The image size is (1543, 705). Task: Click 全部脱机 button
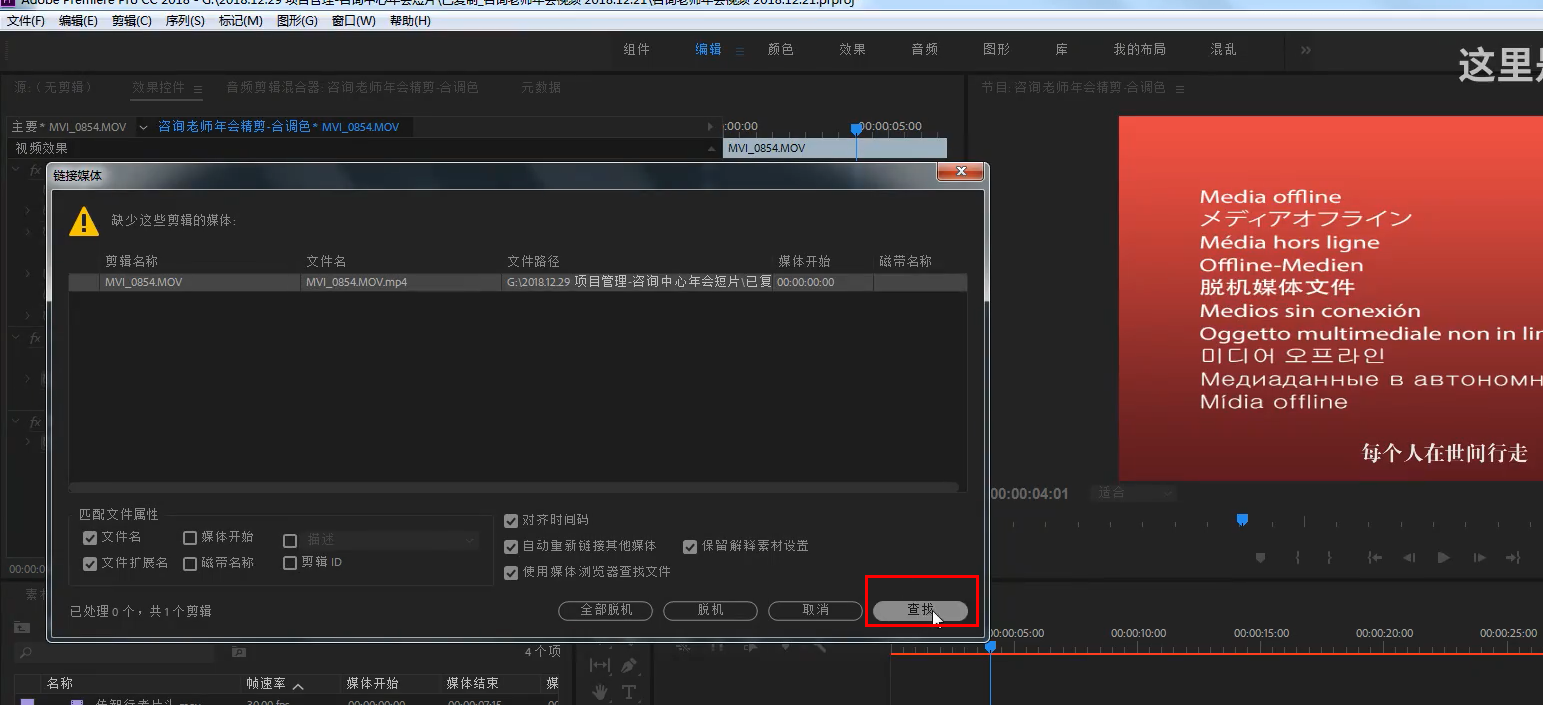pos(606,610)
